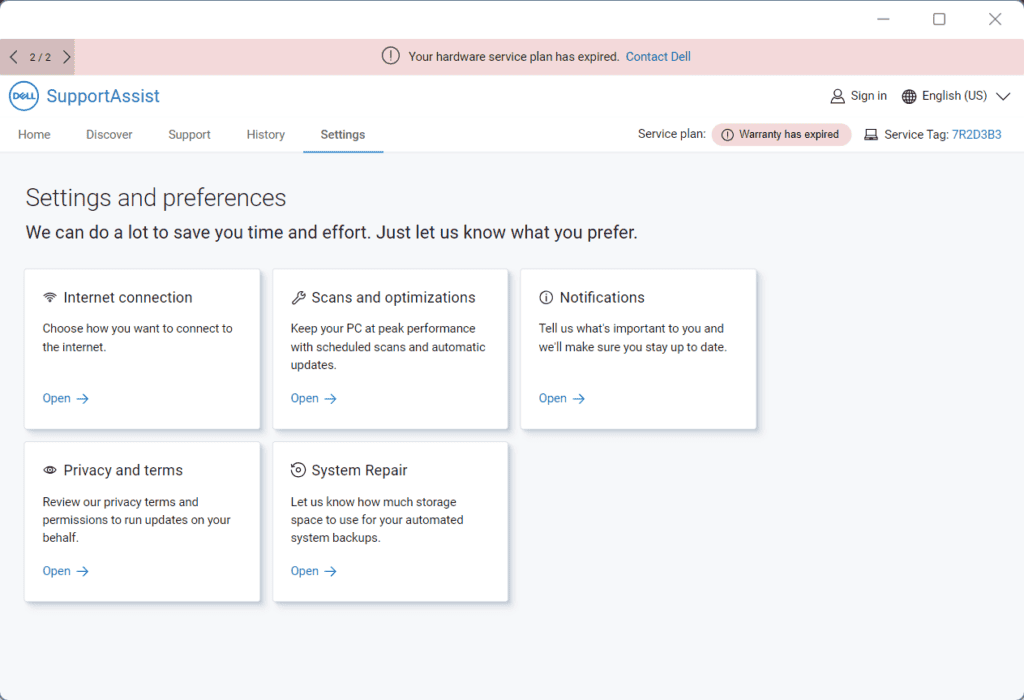
Task: Click the Warranty has expired badge
Action: [781, 134]
